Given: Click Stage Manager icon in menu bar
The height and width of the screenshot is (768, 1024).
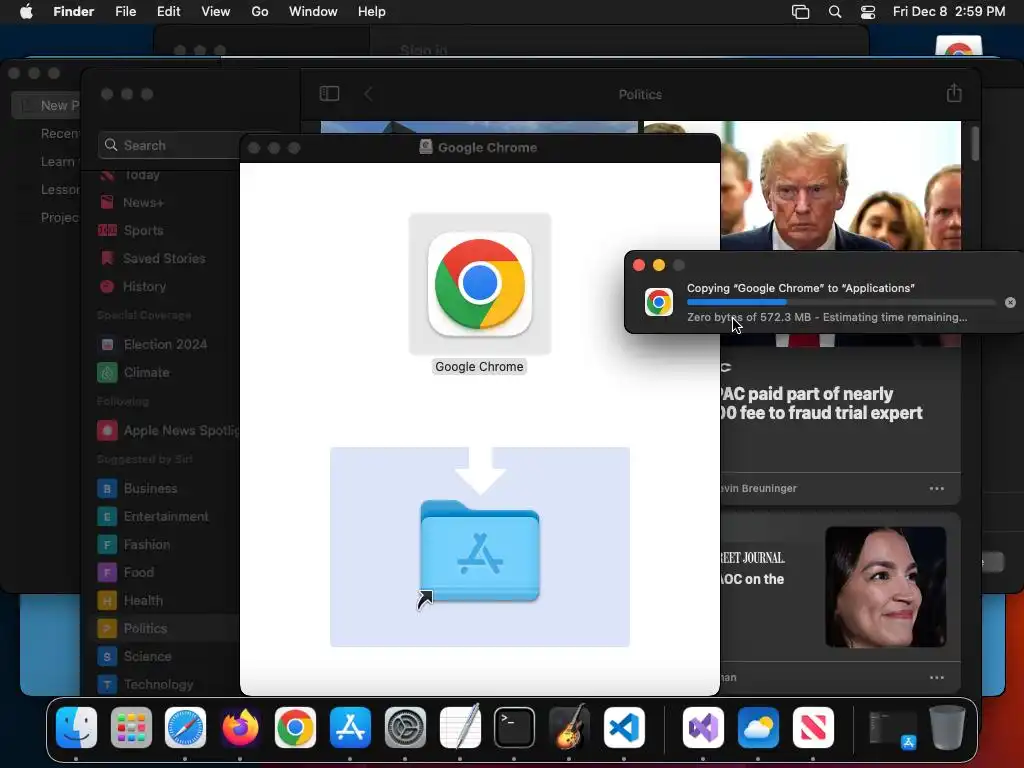Looking at the screenshot, I should coord(800,12).
